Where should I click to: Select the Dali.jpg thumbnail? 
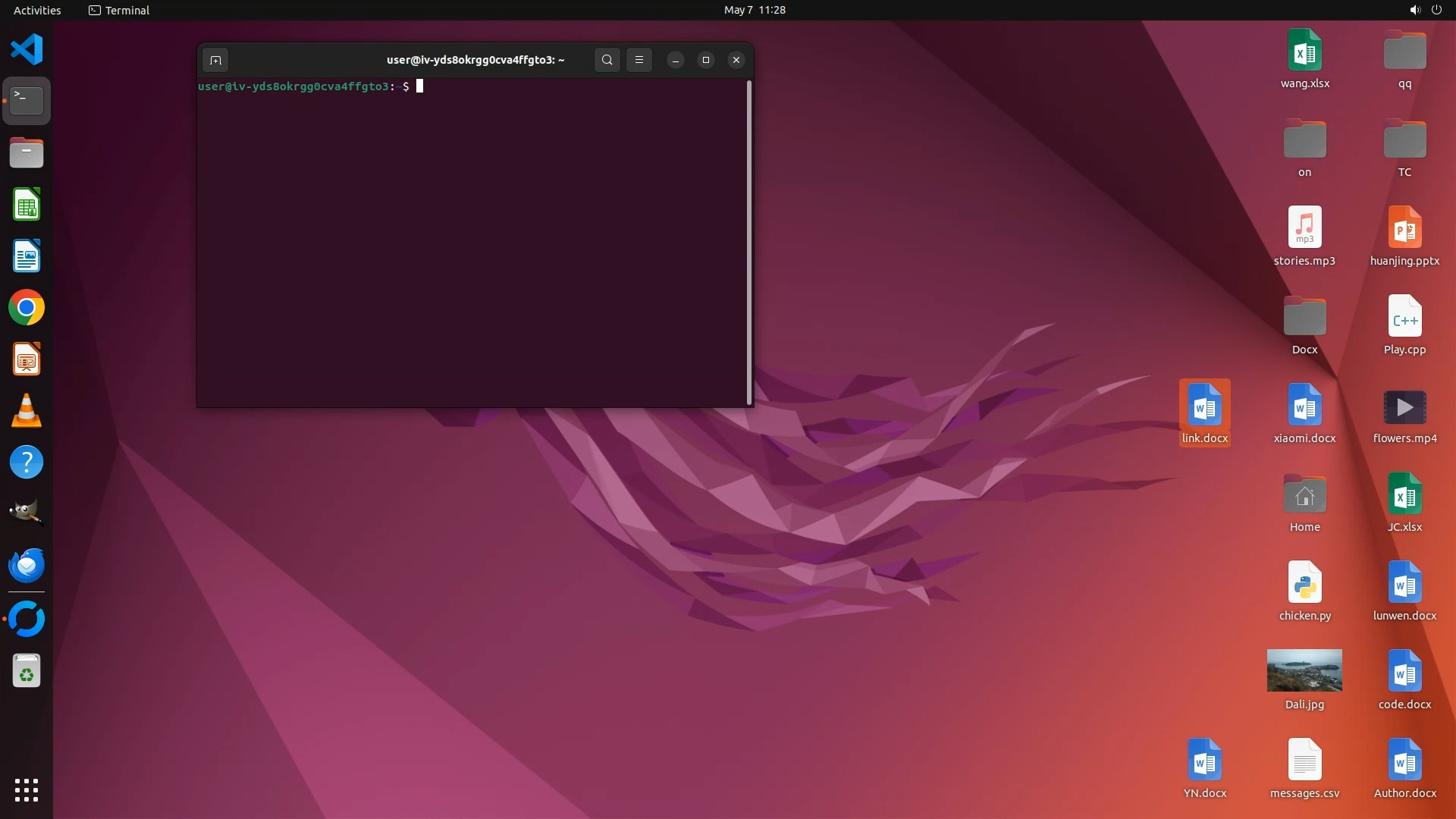1304,670
